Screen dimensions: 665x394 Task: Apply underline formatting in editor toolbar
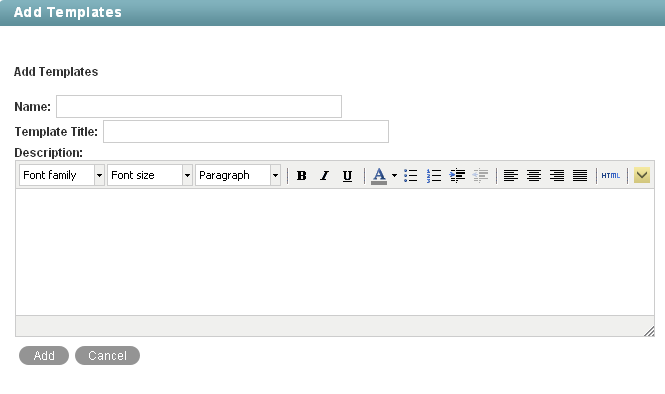347,175
